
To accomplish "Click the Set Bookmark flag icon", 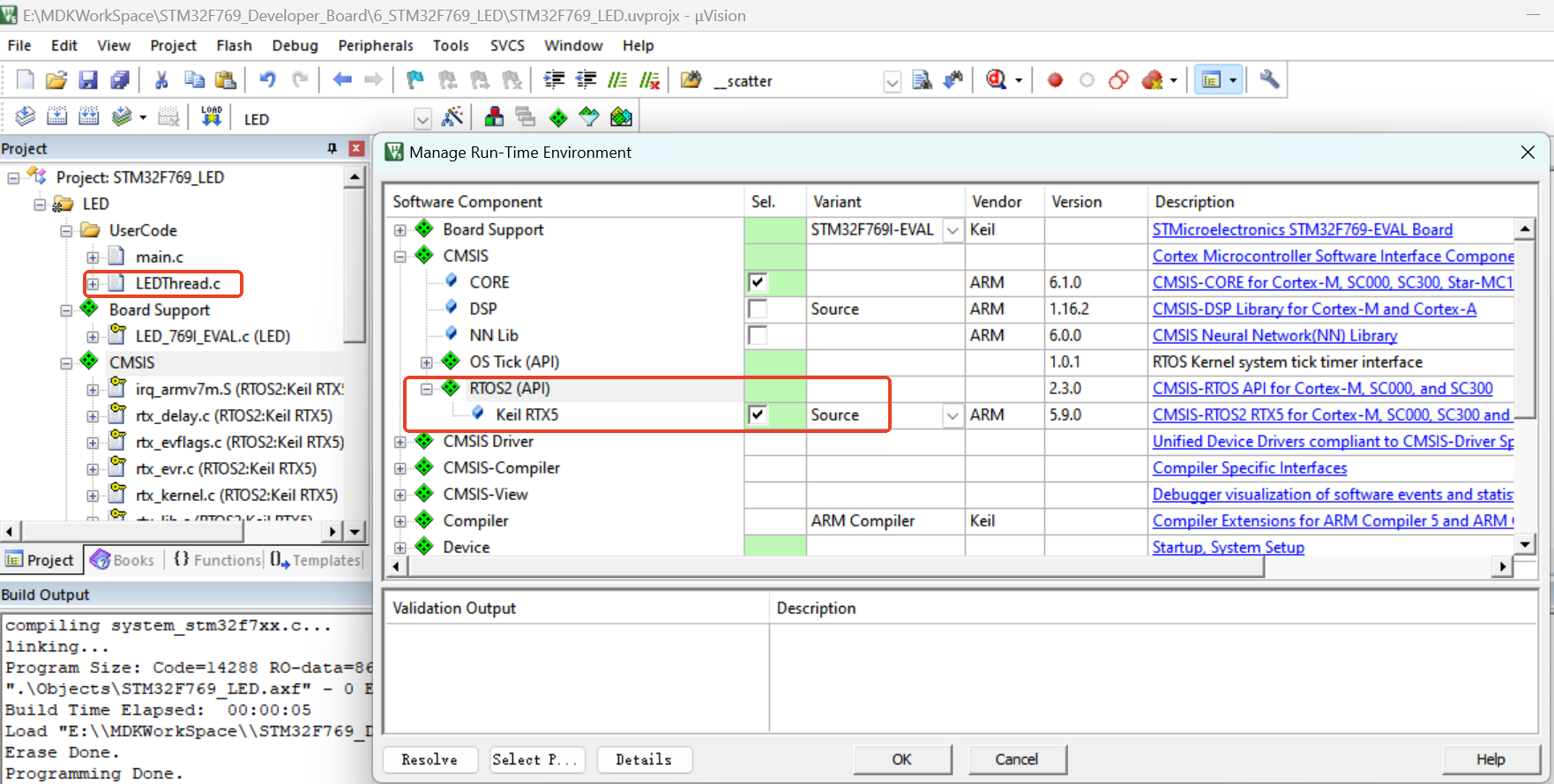I will tap(415, 80).
